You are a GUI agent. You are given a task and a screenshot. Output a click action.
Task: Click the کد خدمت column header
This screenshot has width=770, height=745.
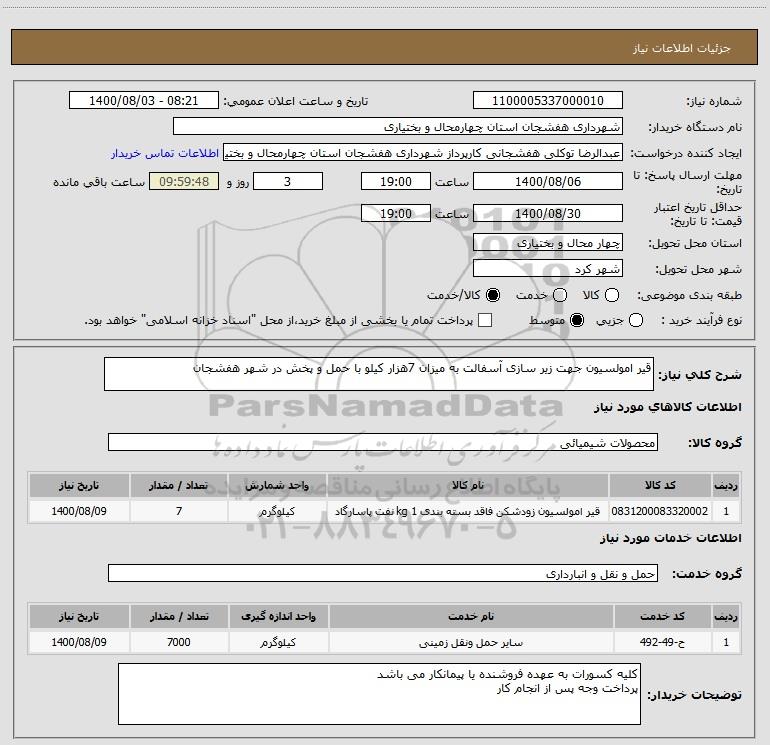[662, 616]
